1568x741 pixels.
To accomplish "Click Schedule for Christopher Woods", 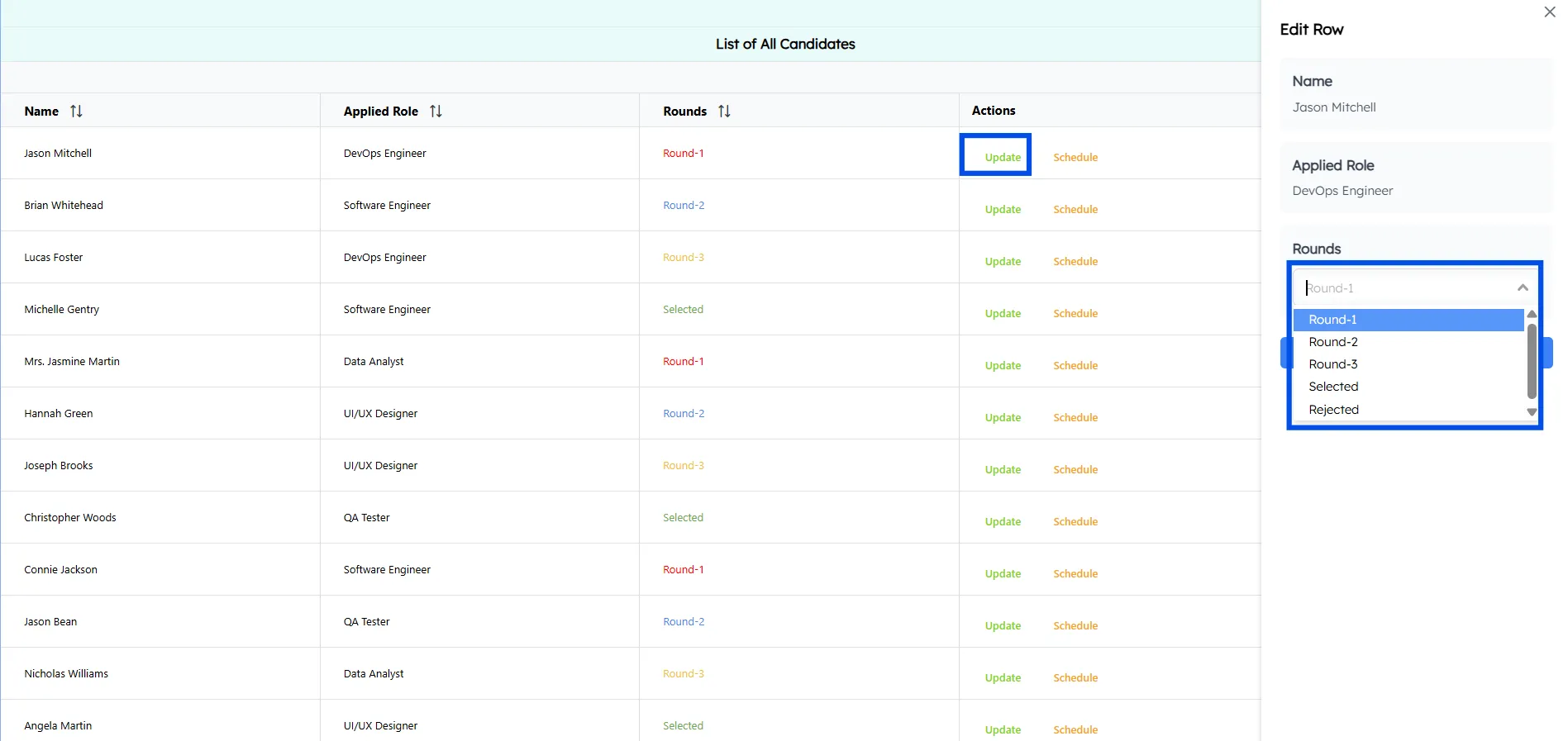I will (x=1075, y=521).
